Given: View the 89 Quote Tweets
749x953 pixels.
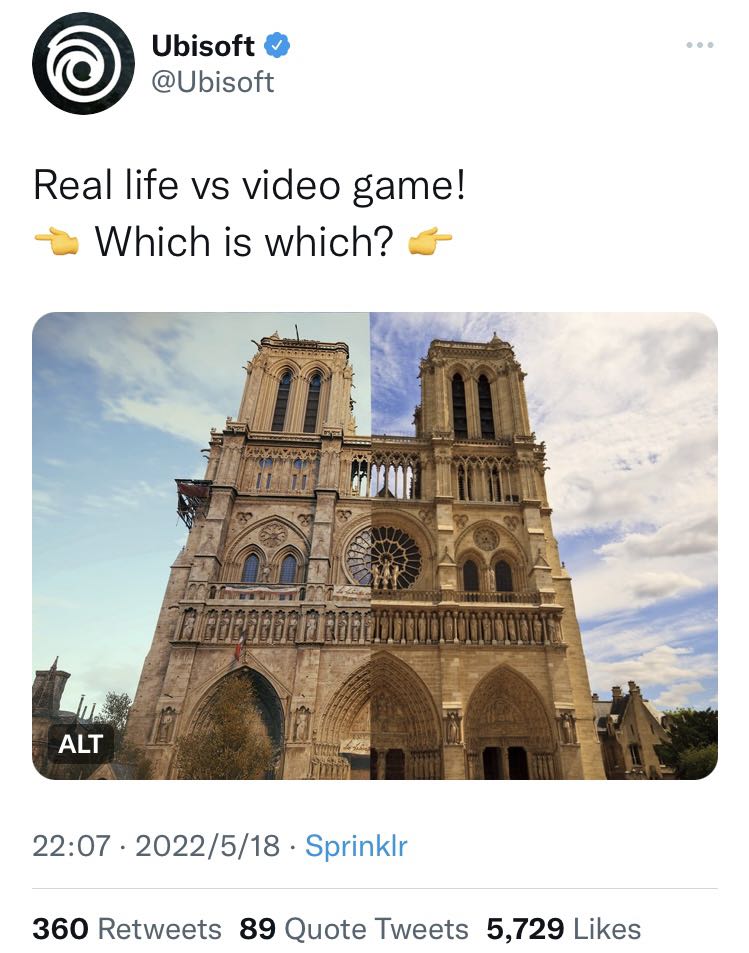Looking at the screenshot, I should (354, 929).
